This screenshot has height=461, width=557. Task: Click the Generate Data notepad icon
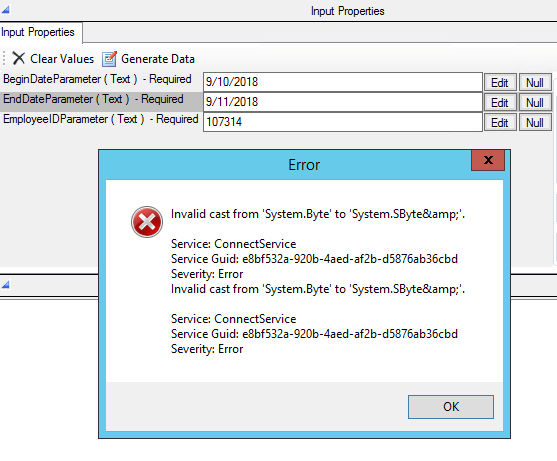click(109, 59)
